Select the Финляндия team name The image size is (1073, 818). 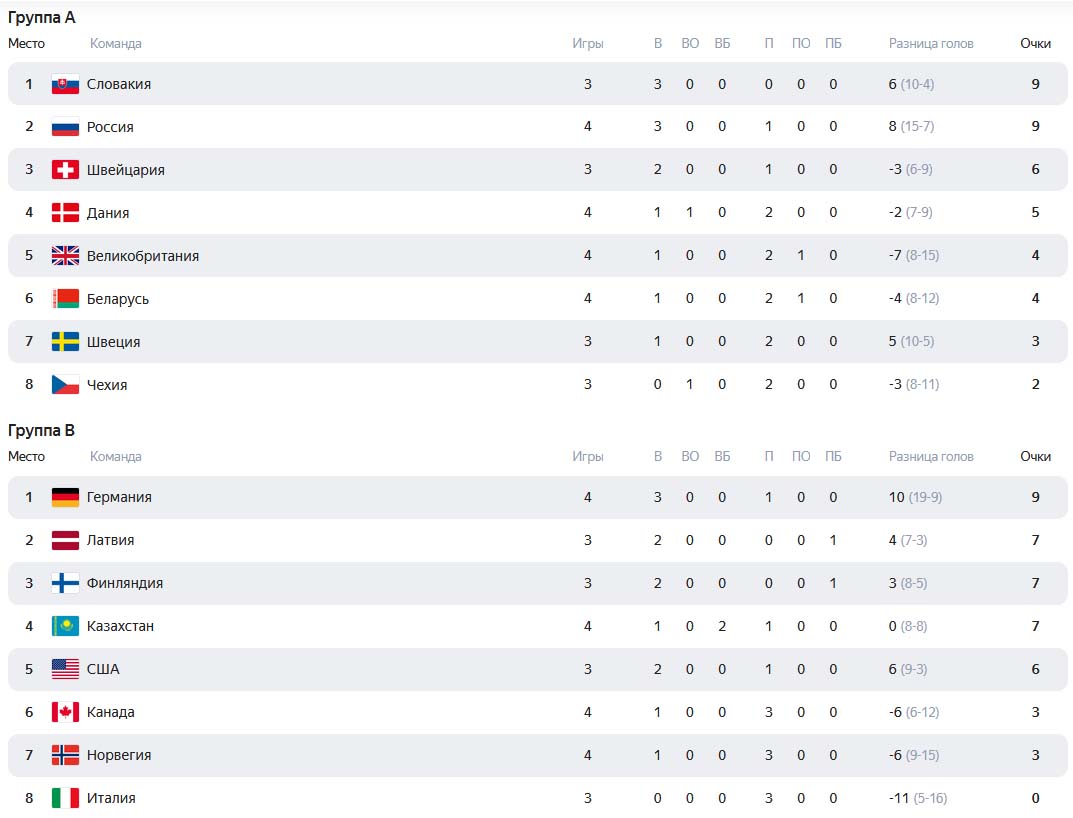pyautogui.click(x=125, y=583)
